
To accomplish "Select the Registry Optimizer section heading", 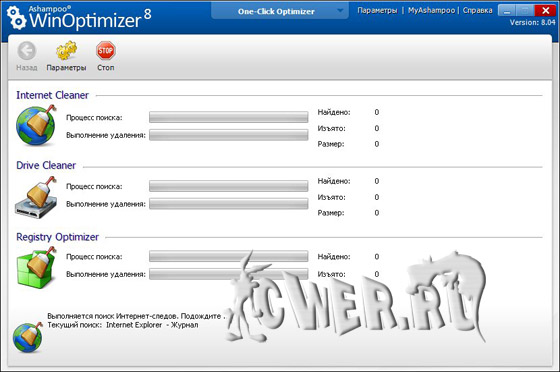I will coord(58,237).
